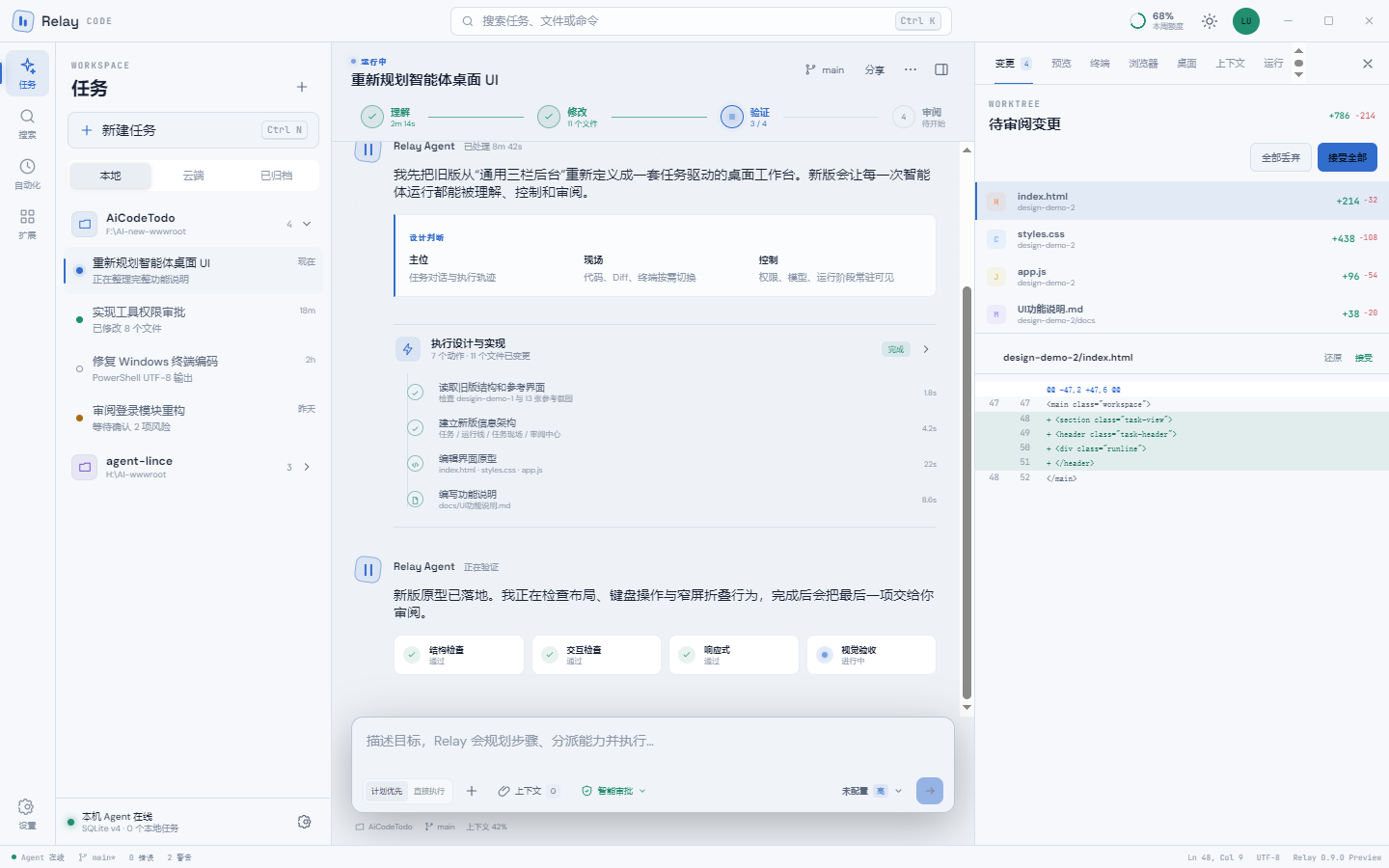Click the 上下文 paperclip in composer
The height and width of the screenshot is (868, 1389).
[x=504, y=791]
